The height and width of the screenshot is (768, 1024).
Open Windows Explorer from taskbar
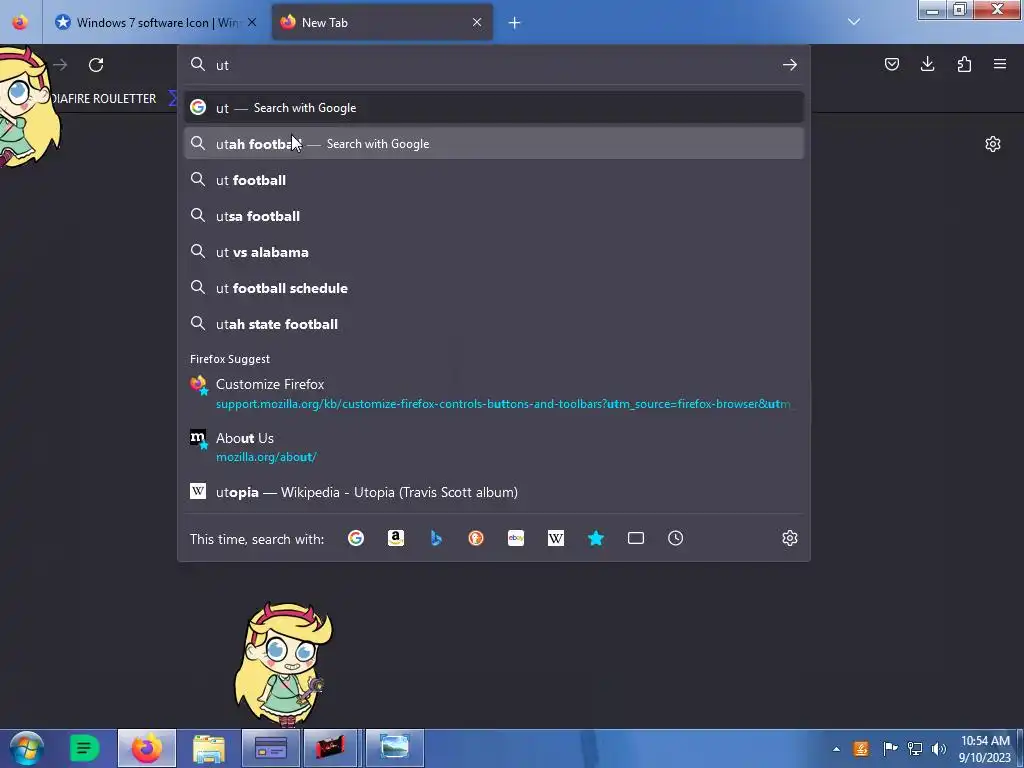[209, 748]
